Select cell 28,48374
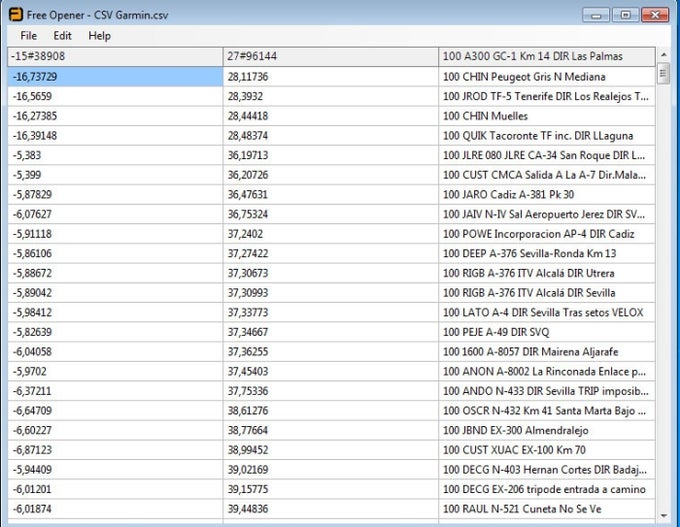 330,136
